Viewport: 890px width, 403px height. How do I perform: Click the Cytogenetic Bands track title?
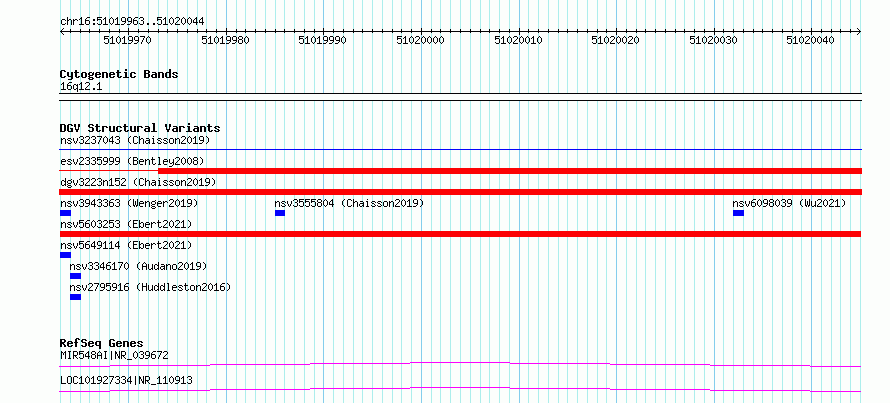tap(119, 74)
